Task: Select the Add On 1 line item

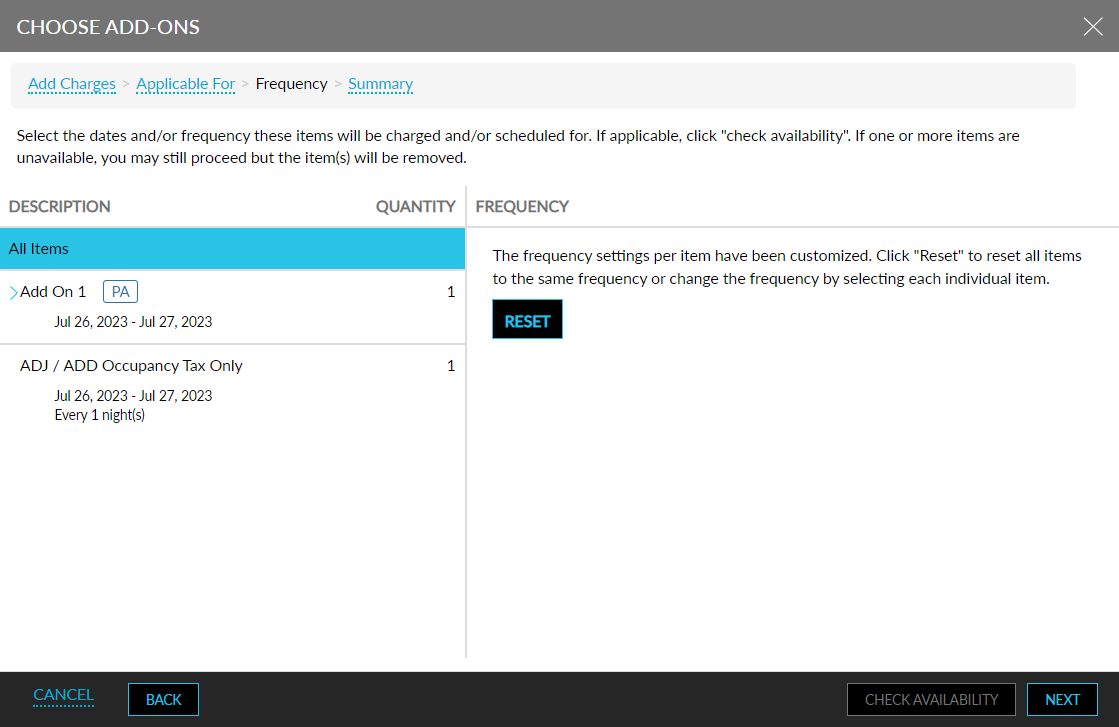Action: click(57, 291)
